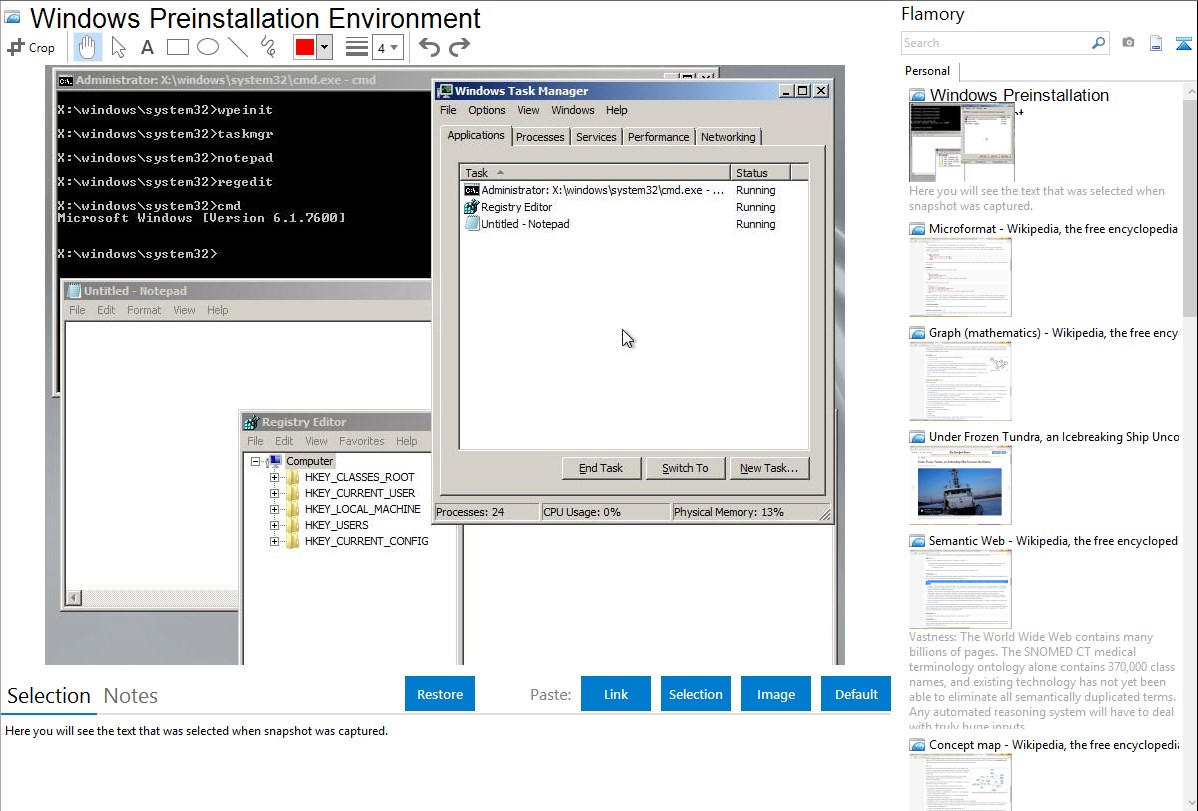Select the Untitled - Notepad task row
This screenshot has width=1198, height=811.
tap(633, 224)
